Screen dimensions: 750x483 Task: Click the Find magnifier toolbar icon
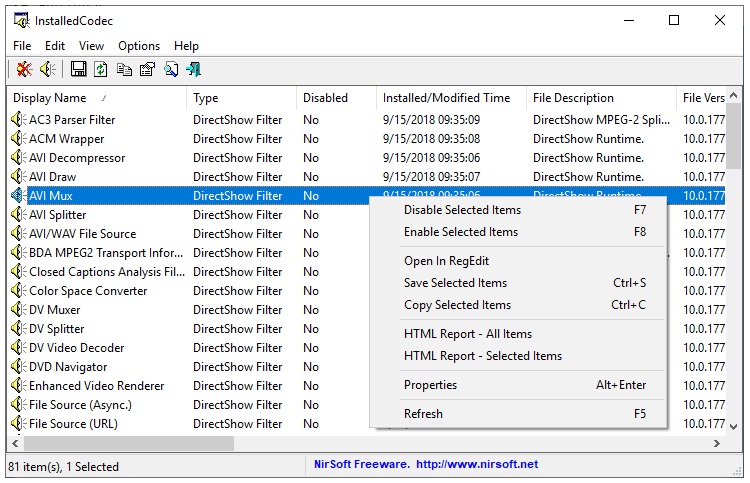coord(171,69)
